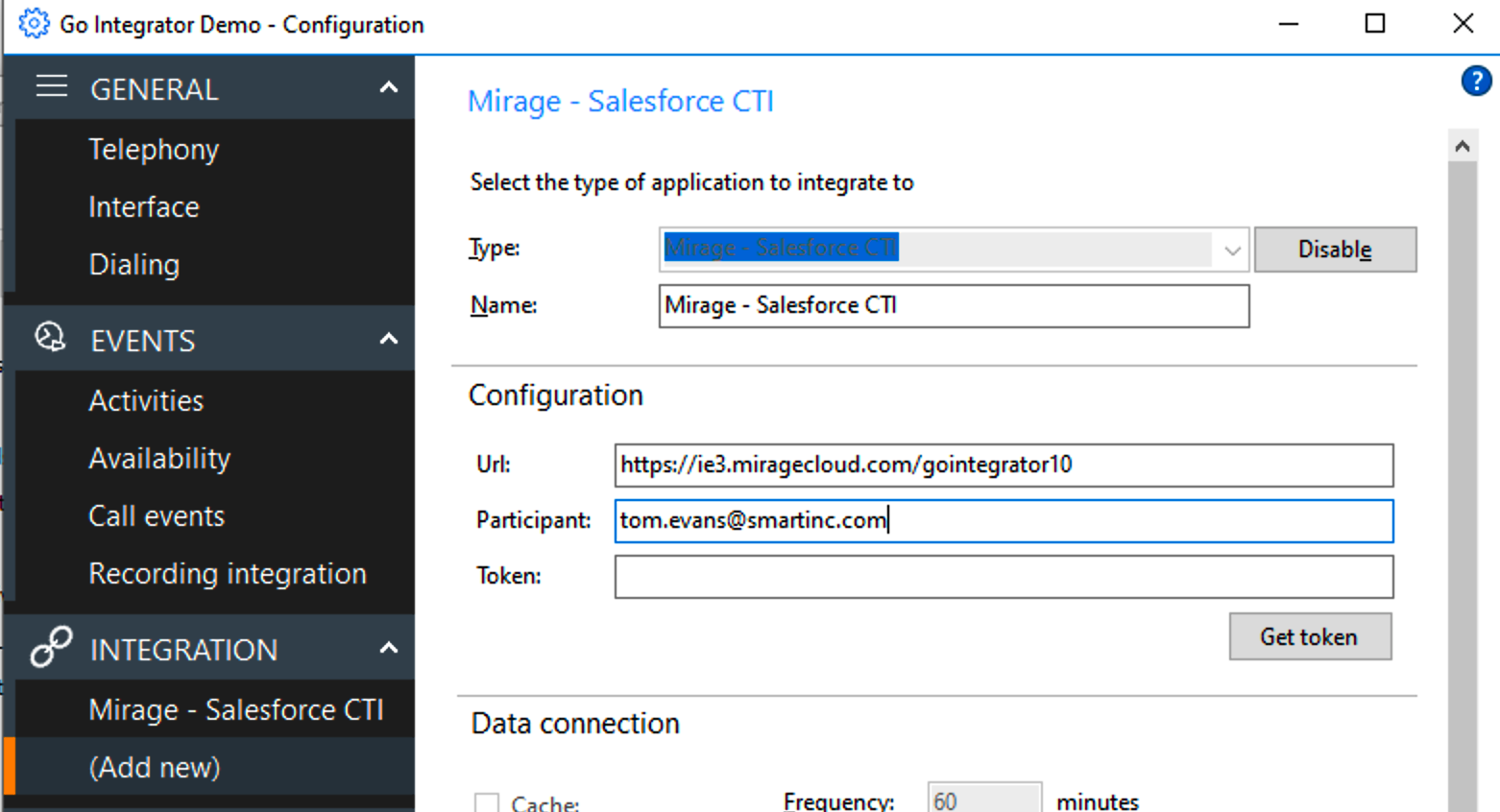Open help via the blue question mark
The width and height of the screenshot is (1500, 812).
click(x=1476, y=82)
